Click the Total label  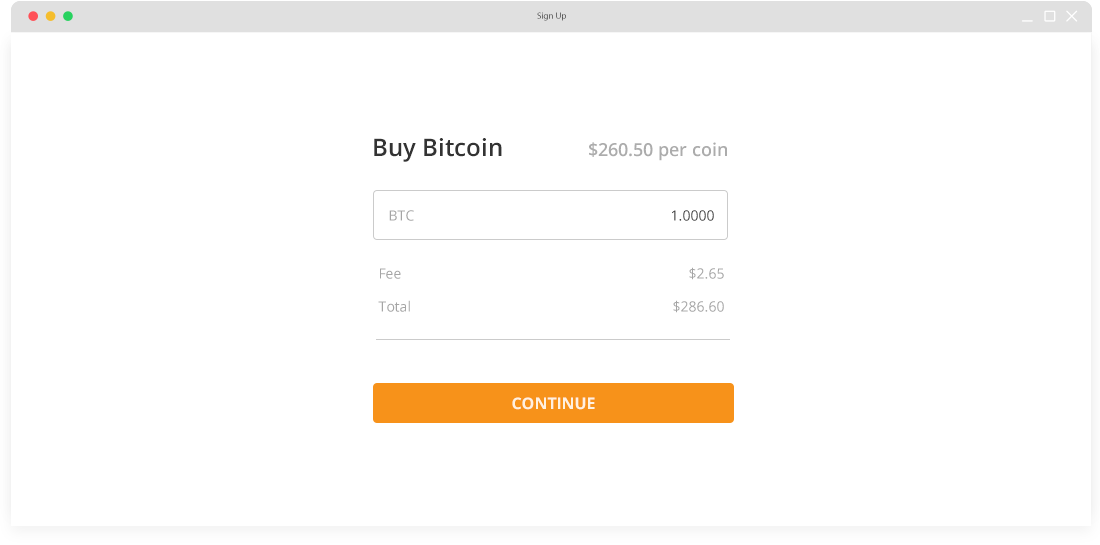point(395,307)
